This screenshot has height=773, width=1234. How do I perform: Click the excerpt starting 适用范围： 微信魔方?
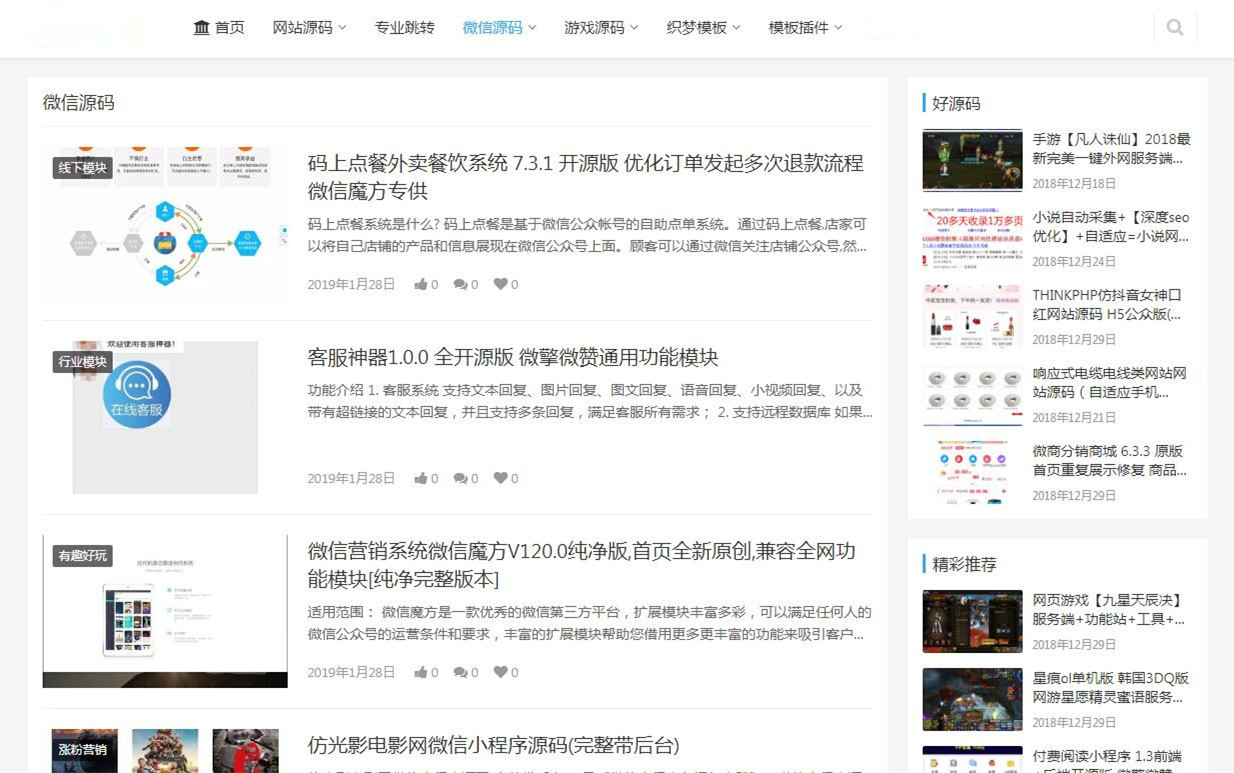(590, 623)
